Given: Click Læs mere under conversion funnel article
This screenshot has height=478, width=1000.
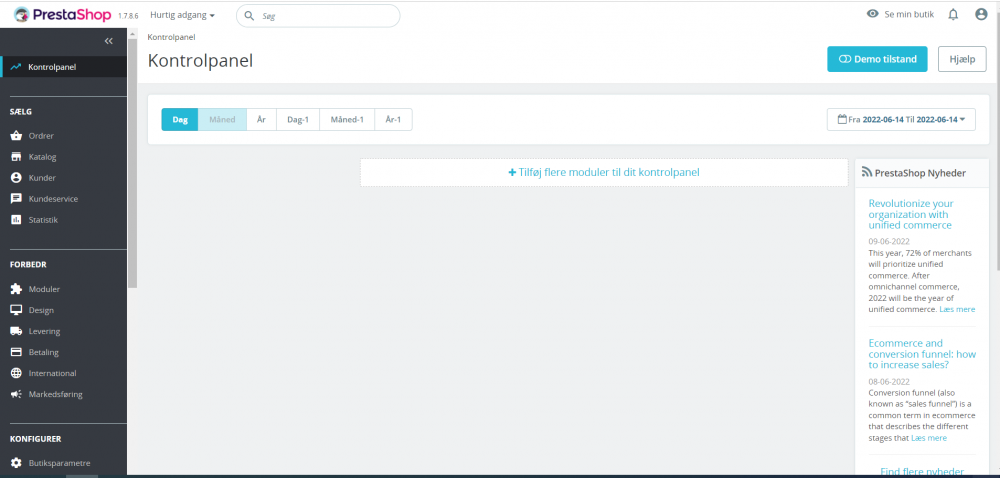Looking at the screenshot, I should tap(929, 438).
